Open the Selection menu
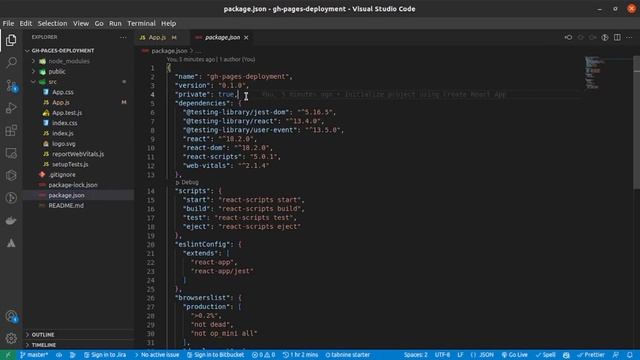The image size is (640, 360). point(52,23)
